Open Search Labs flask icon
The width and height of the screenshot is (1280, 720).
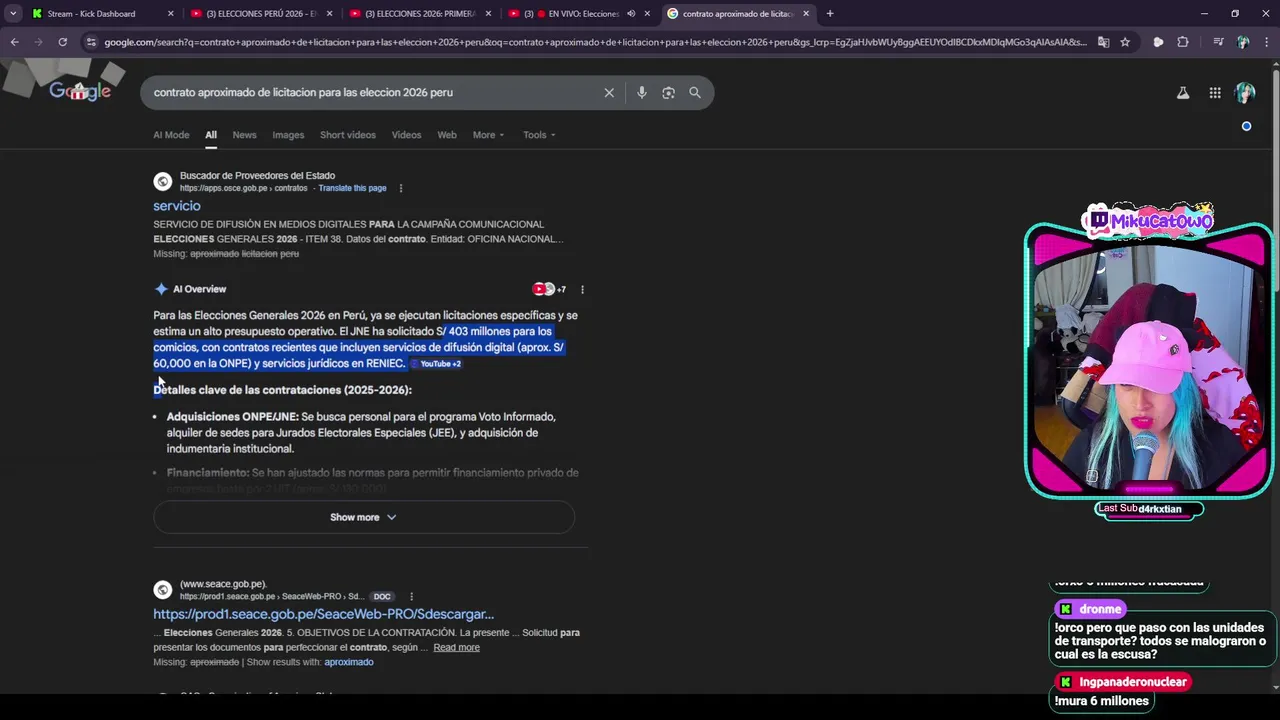point(1183,93)
